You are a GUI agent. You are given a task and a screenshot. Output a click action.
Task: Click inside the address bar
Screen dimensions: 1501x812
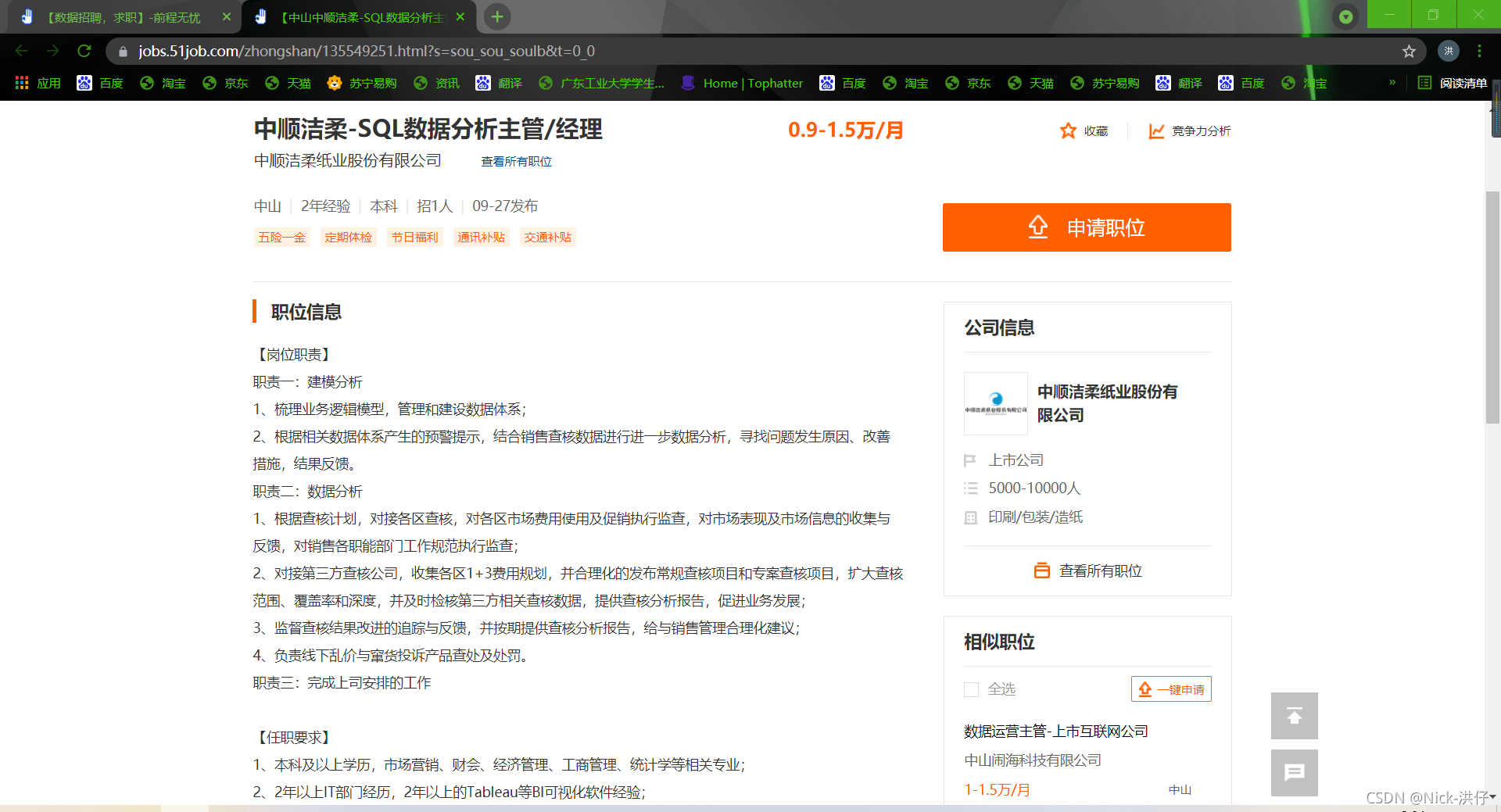click(469, 51)
